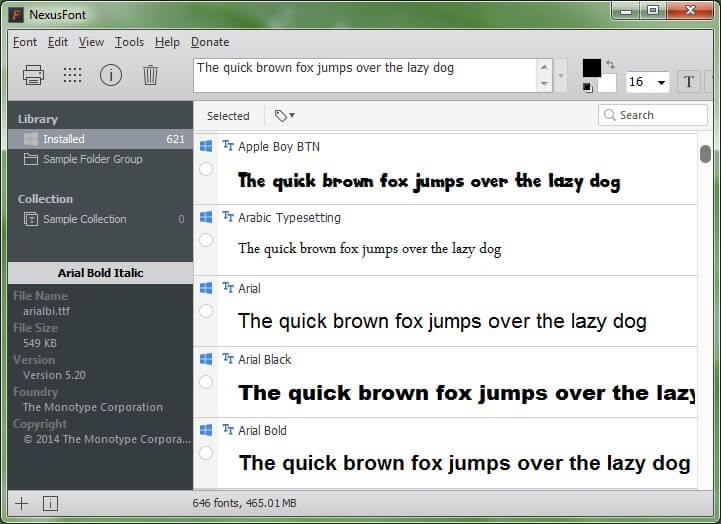Screen dimensions: 721x524
Task: Click the Arial Bold font name
Action: [x=262, y=430]
